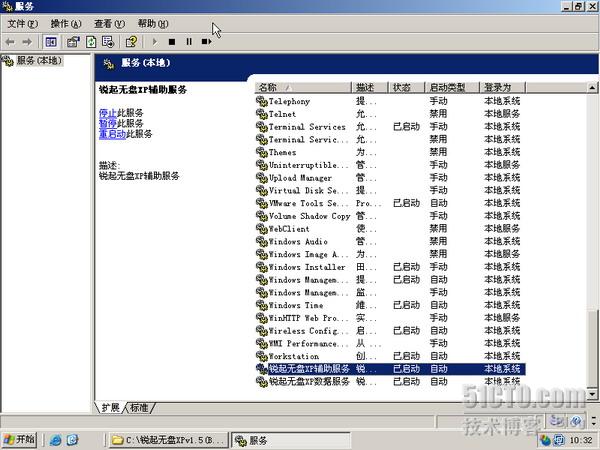Screen dimensions: 600x450
Task: Open the 查看(V) menu
Action: (109, 24)
